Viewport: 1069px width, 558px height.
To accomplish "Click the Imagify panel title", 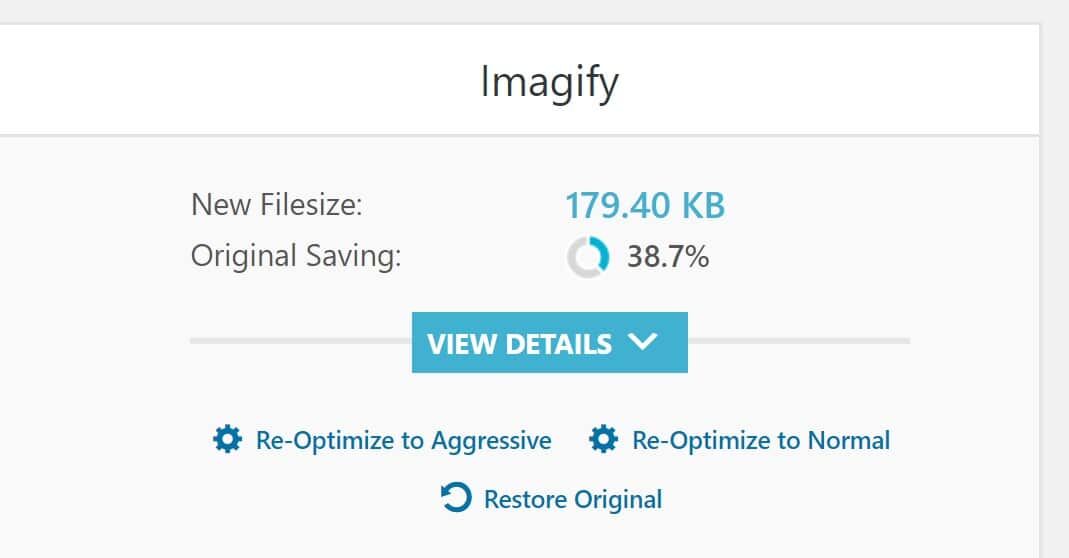I will [549, 81].
